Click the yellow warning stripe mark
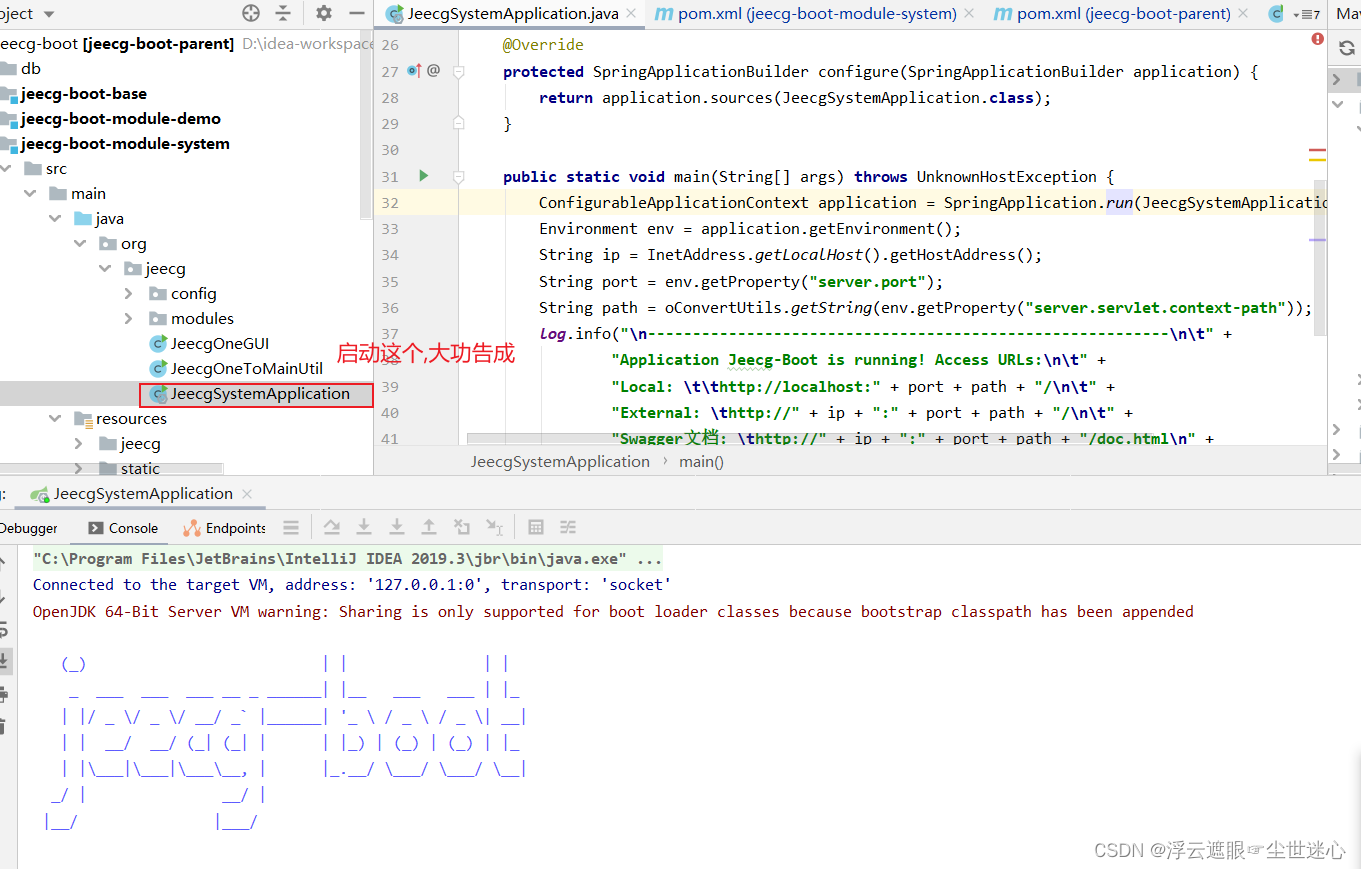 point(1317,159)
